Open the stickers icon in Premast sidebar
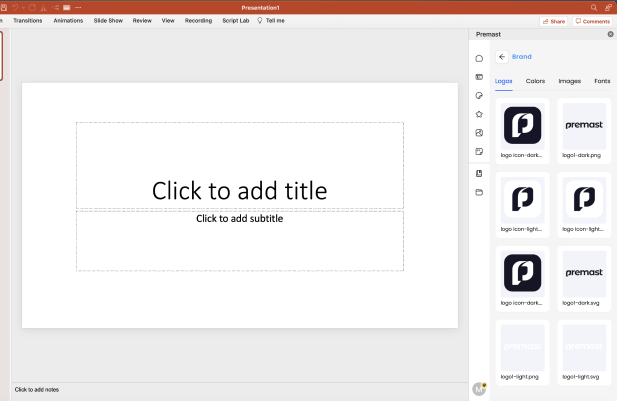 point(479,96)
